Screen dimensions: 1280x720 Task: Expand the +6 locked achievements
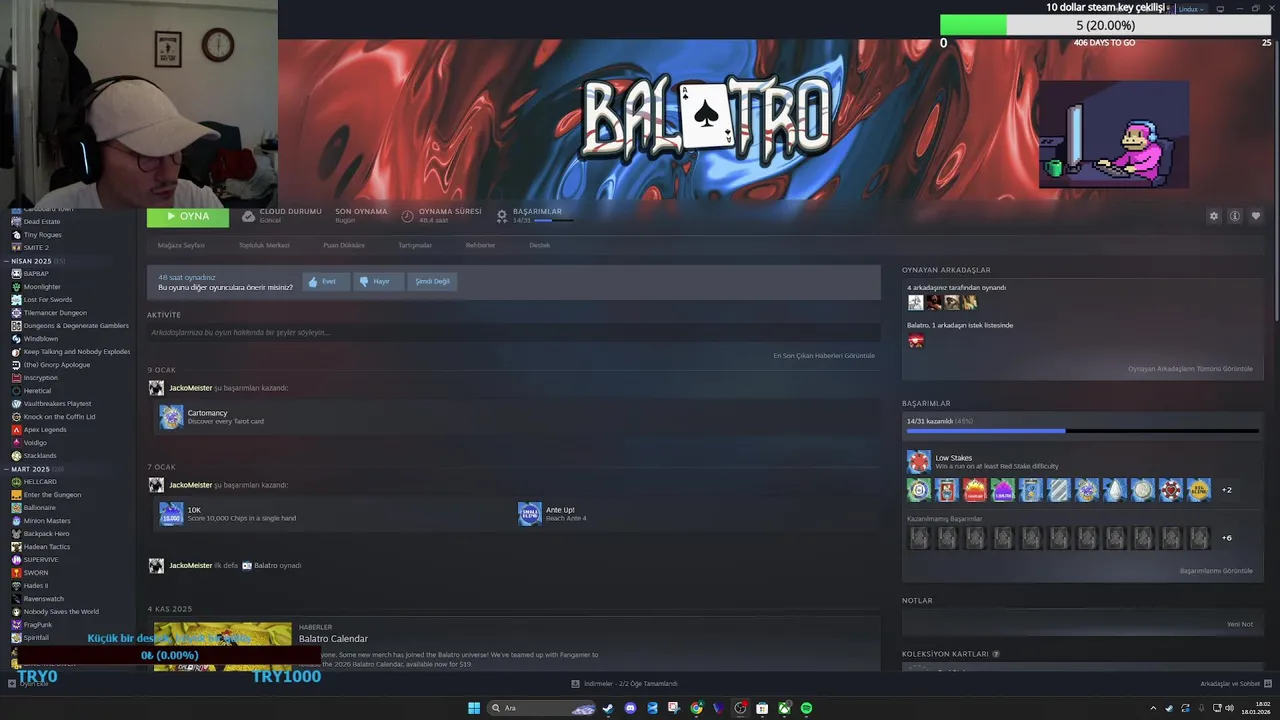pos(1227,538)
